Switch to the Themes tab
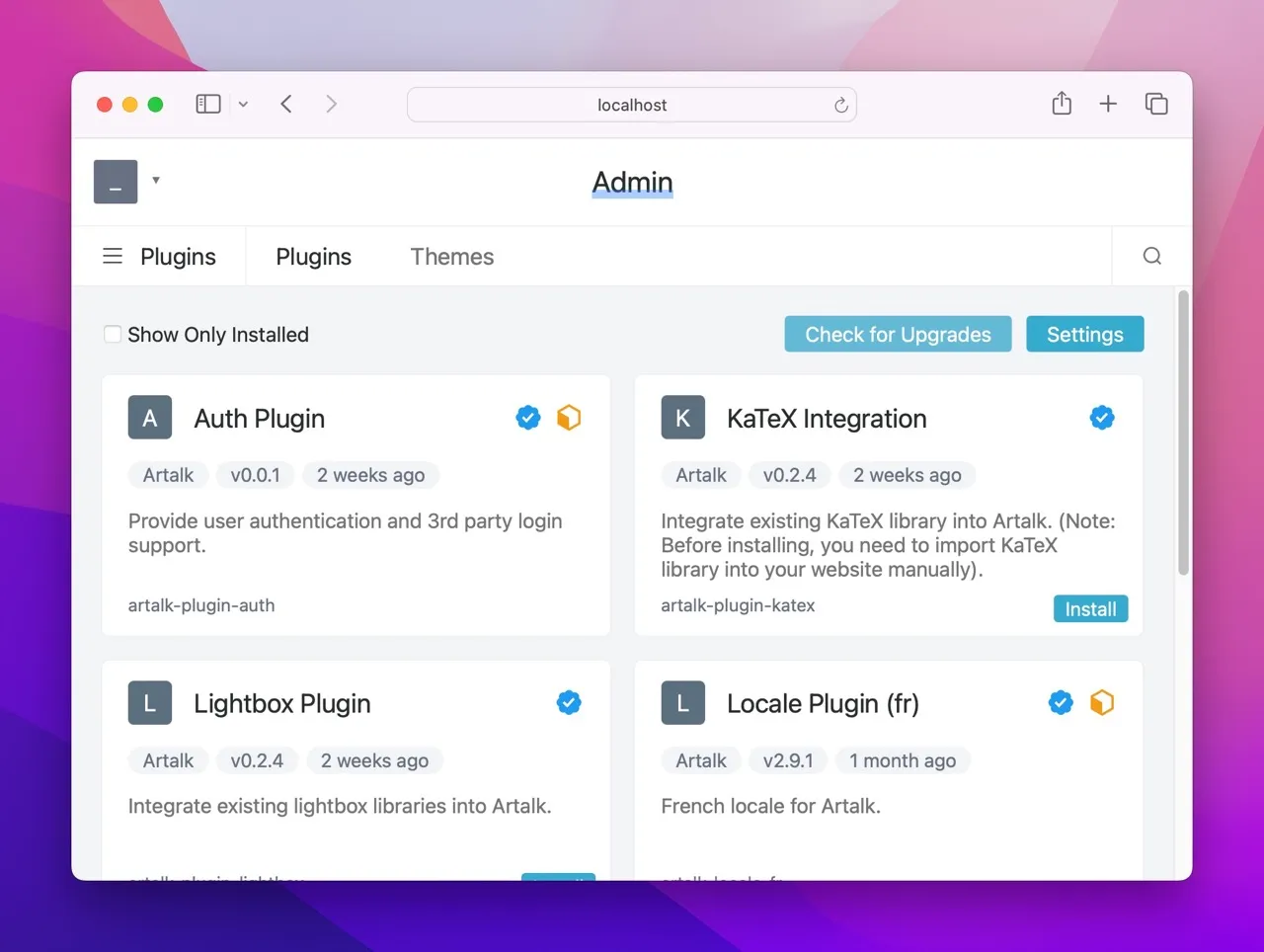1264x952 pixels. click(x=451, y=256)
